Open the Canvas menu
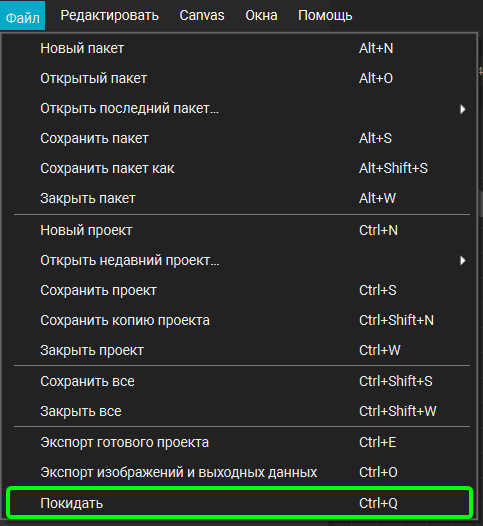Screen dimensions: 483x526 point(202,16)
